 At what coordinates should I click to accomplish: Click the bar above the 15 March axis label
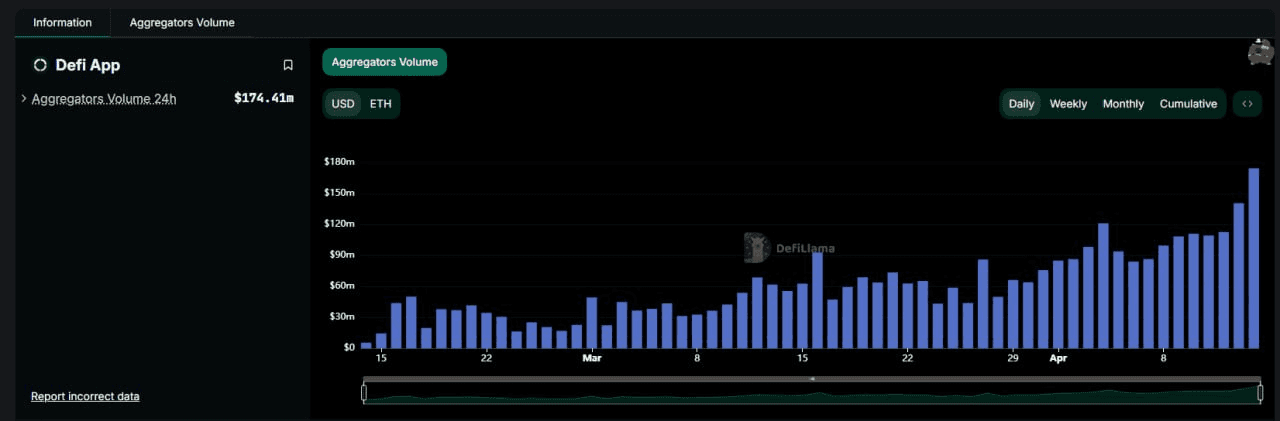tap(802, 315)
